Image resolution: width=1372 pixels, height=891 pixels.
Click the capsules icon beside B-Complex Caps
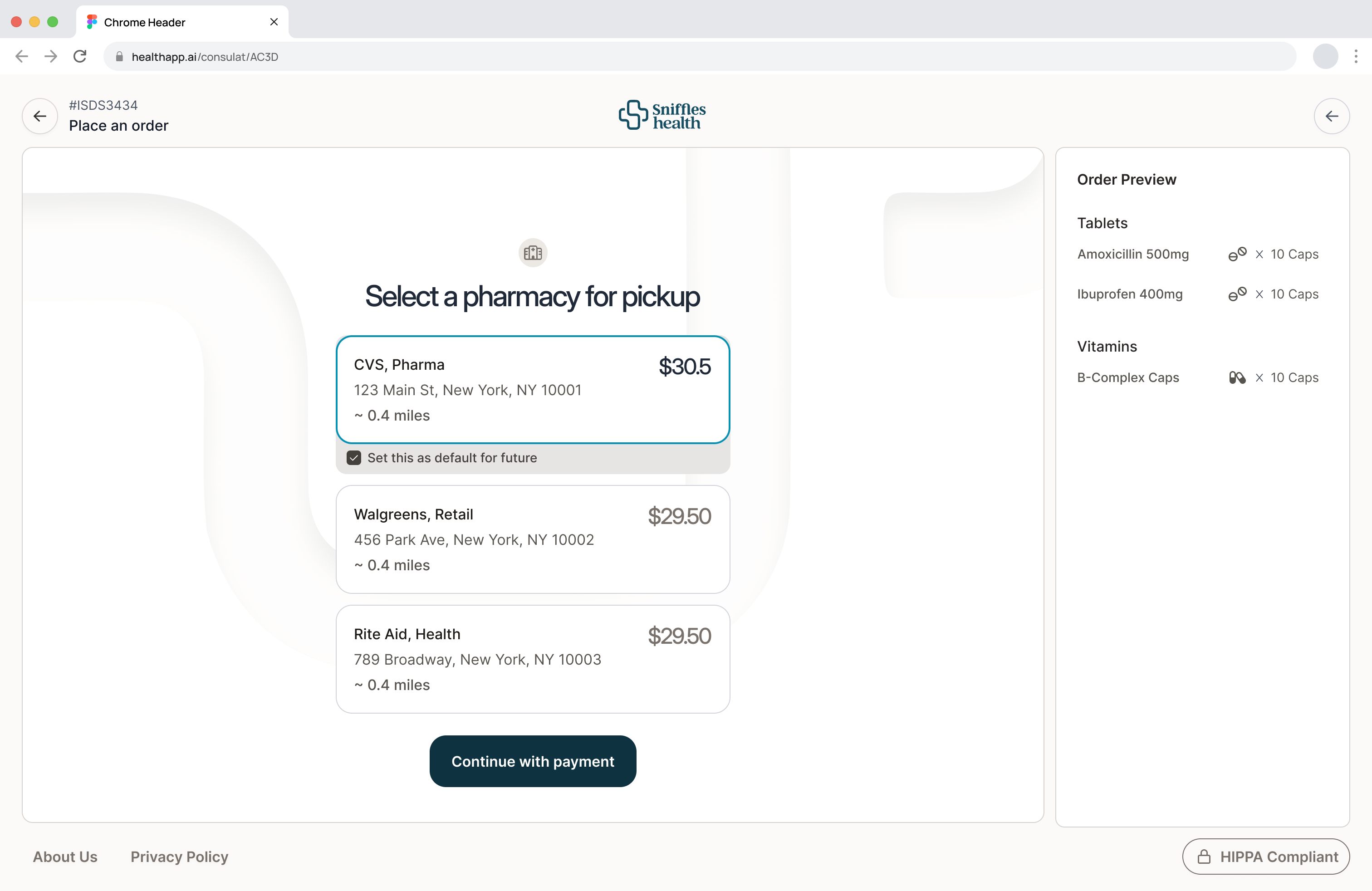point(1237,377)
